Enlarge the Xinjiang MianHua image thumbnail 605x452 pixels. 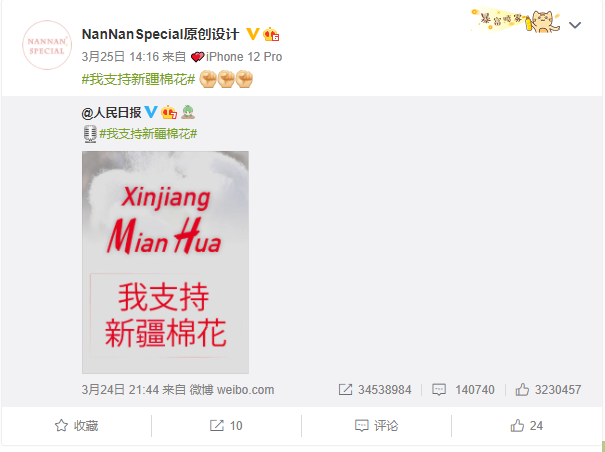click(165, 262)
